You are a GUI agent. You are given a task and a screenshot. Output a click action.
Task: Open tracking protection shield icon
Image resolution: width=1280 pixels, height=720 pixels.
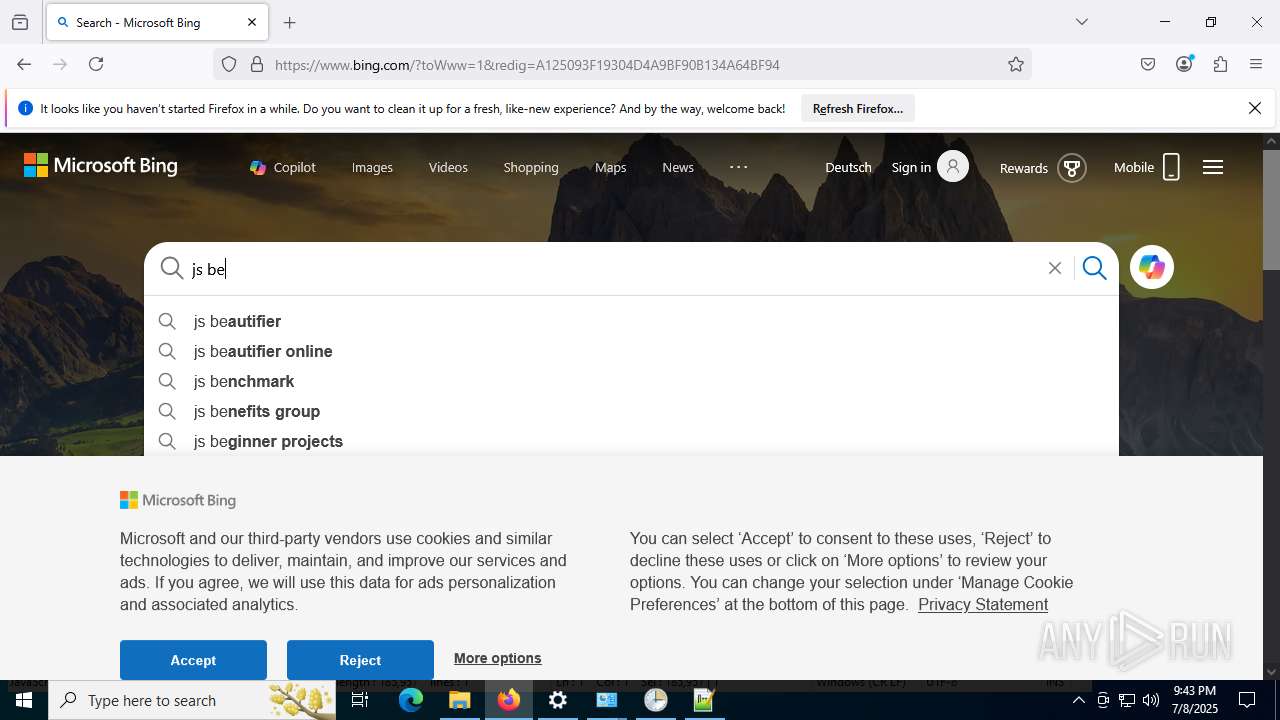(x=229, y=64)
